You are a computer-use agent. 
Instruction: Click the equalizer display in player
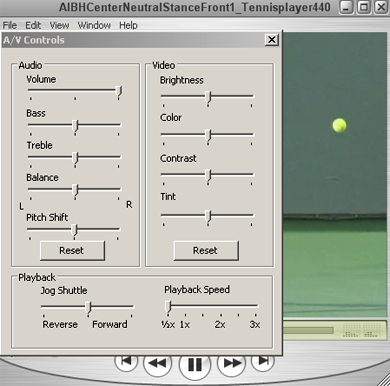[x=361, y=330]
